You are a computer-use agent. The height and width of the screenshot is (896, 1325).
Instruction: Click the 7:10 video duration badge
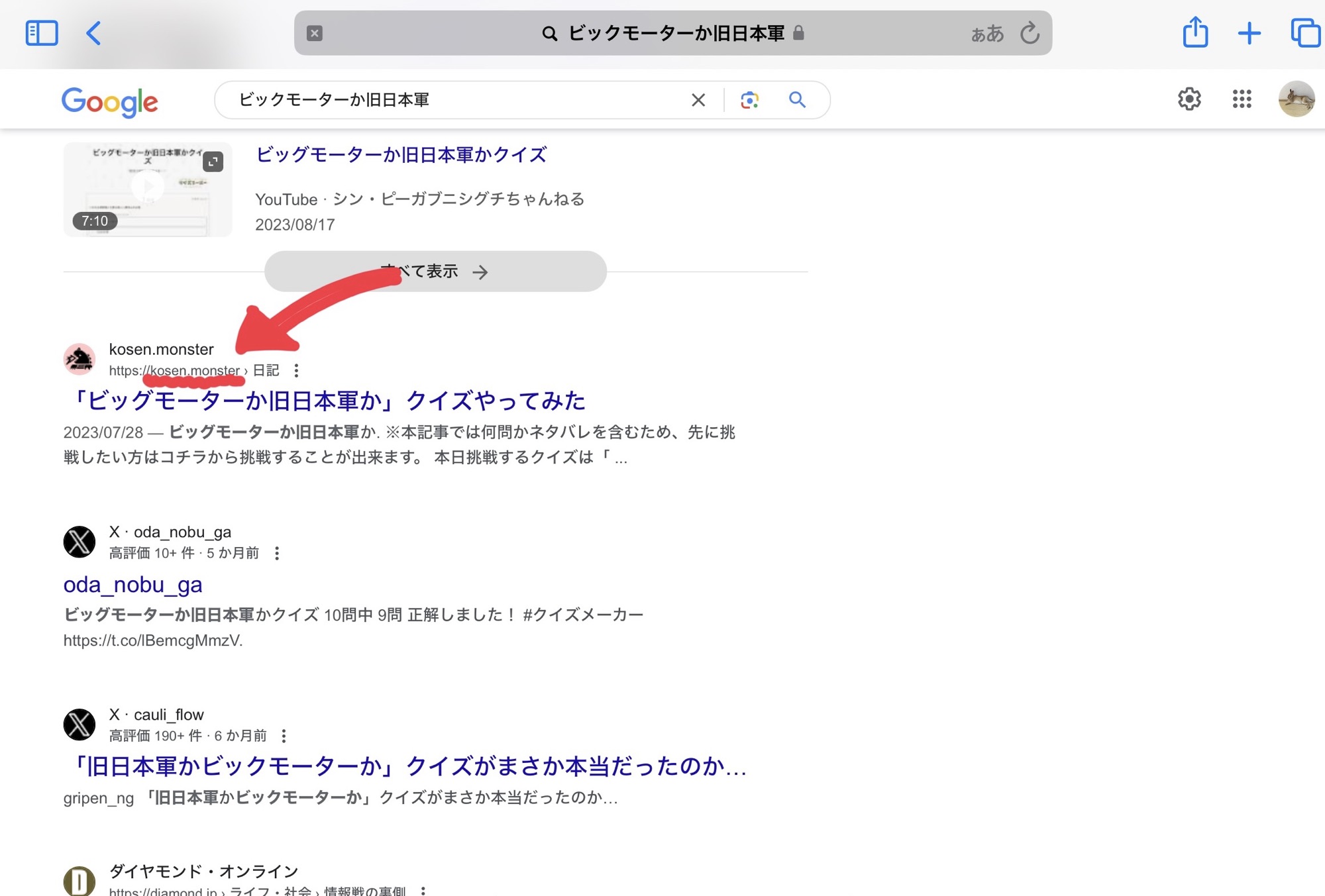95,221
